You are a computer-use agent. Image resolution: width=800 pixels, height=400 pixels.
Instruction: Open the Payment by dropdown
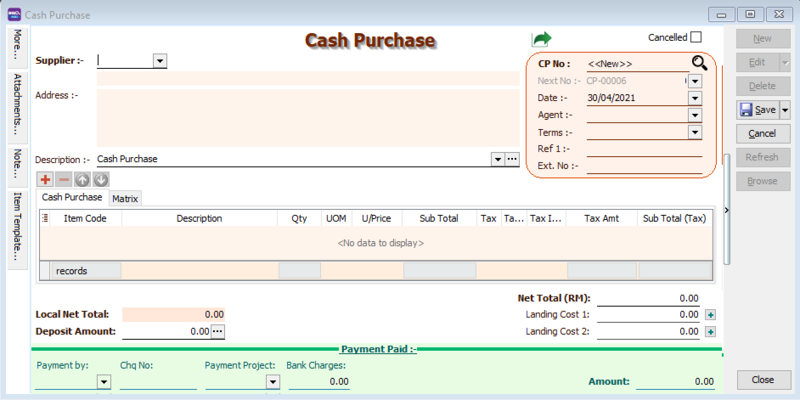point(103,382)
